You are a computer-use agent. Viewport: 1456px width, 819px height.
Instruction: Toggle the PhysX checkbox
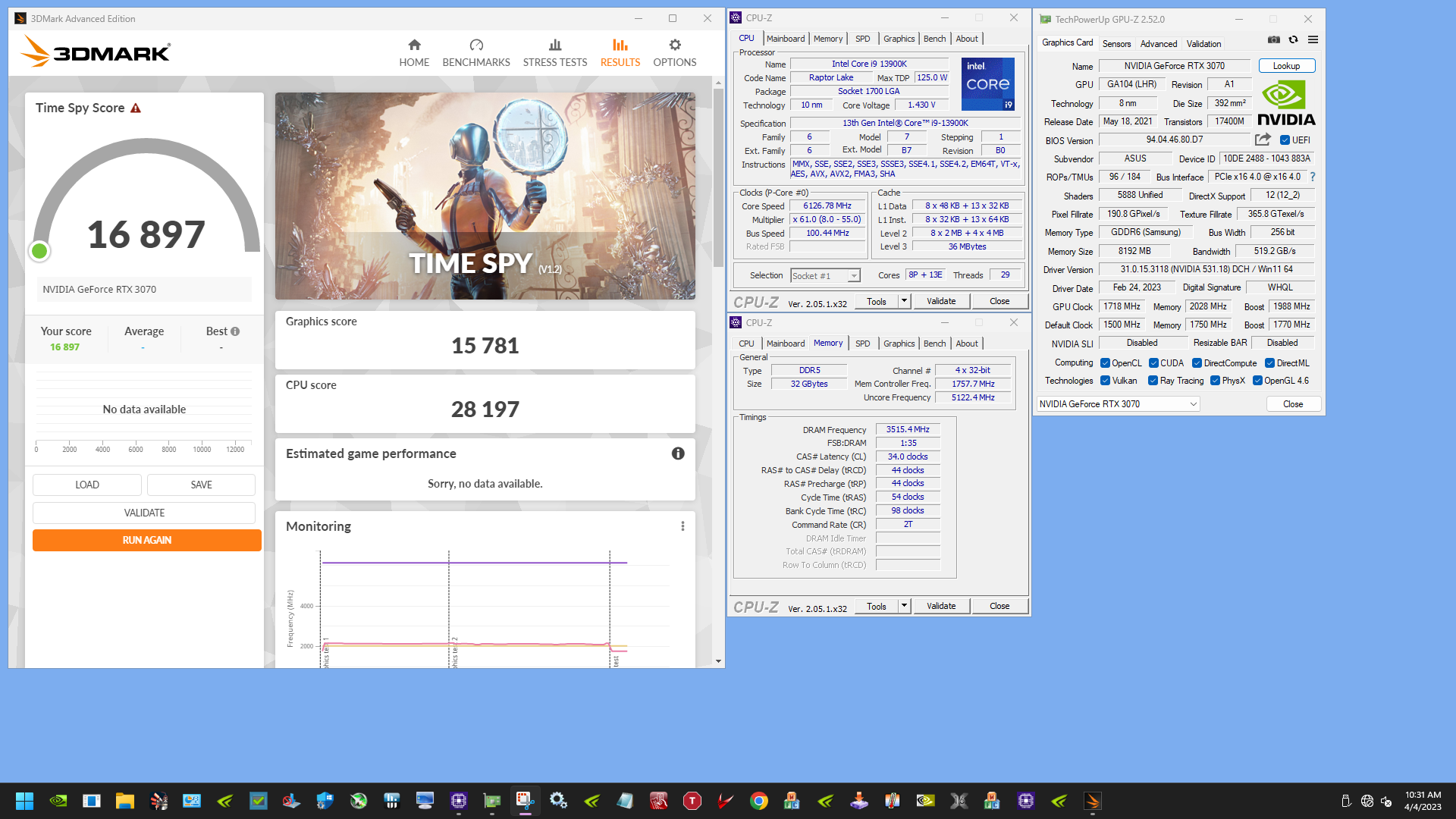tap(1215, 381)
